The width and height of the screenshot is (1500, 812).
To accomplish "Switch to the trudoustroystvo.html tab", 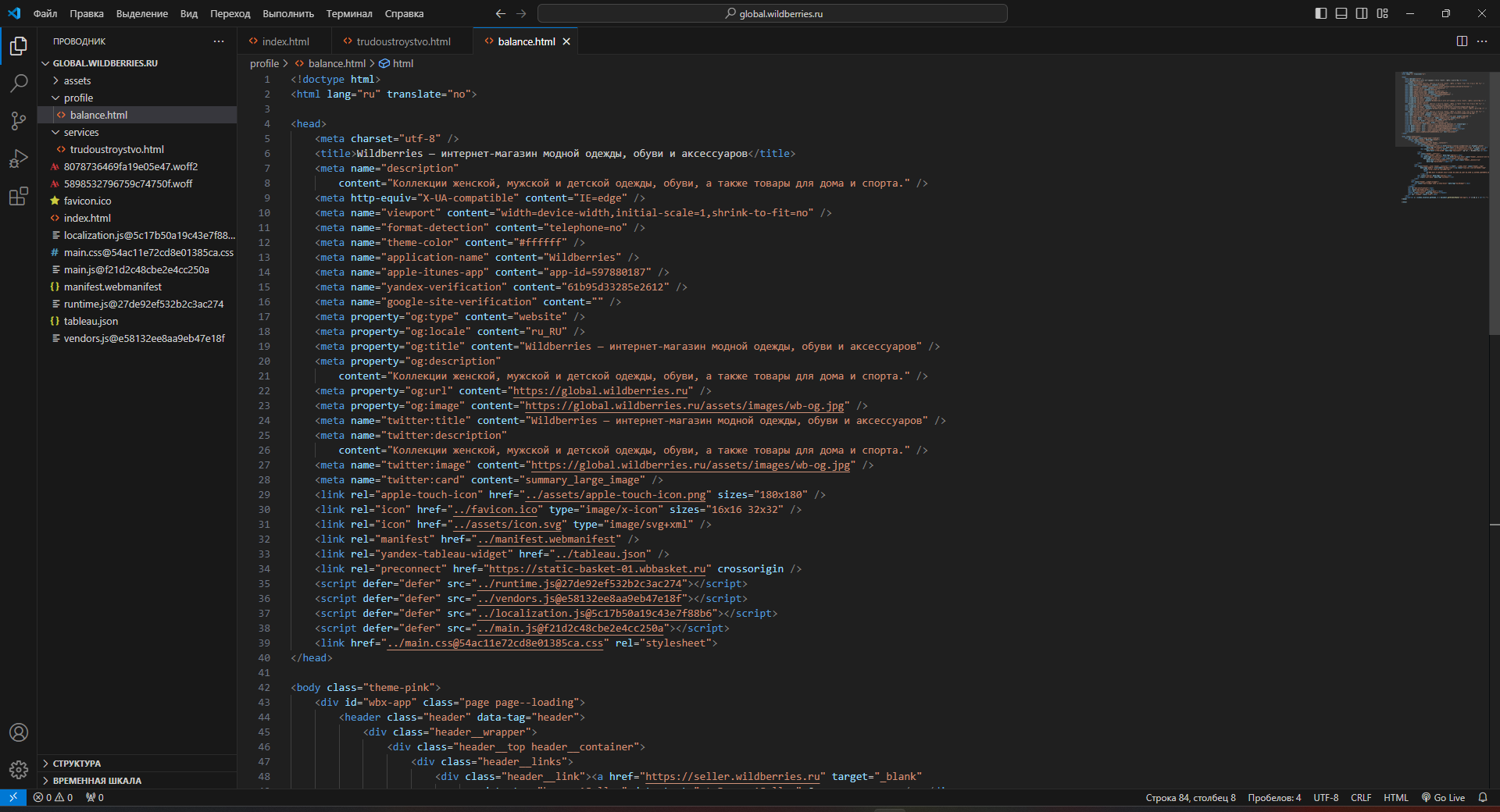I will point(403,41).
